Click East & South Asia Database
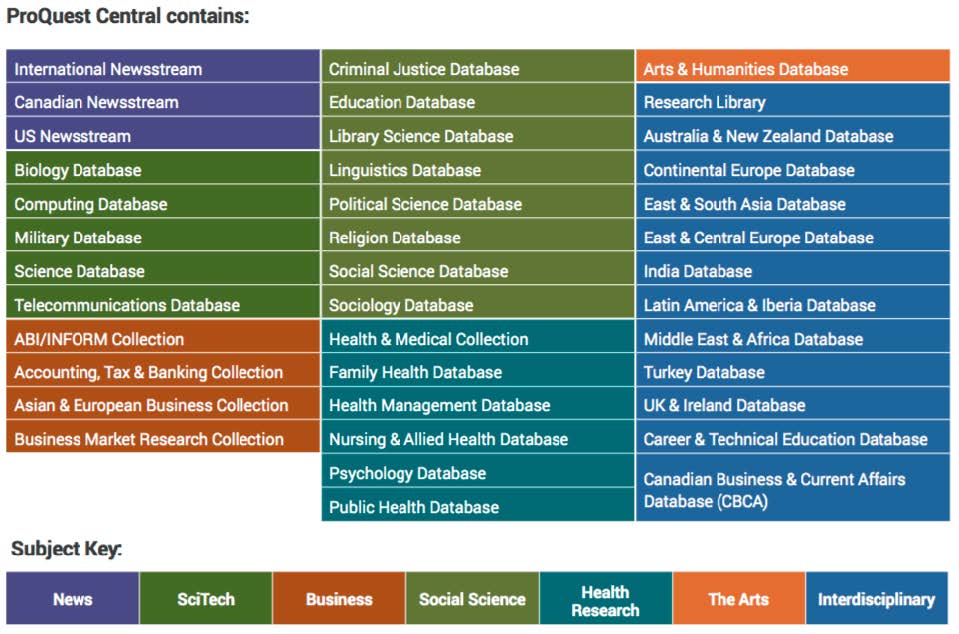Screen dimensions: 959x634 pyautogui.click(x=793, y=202)
